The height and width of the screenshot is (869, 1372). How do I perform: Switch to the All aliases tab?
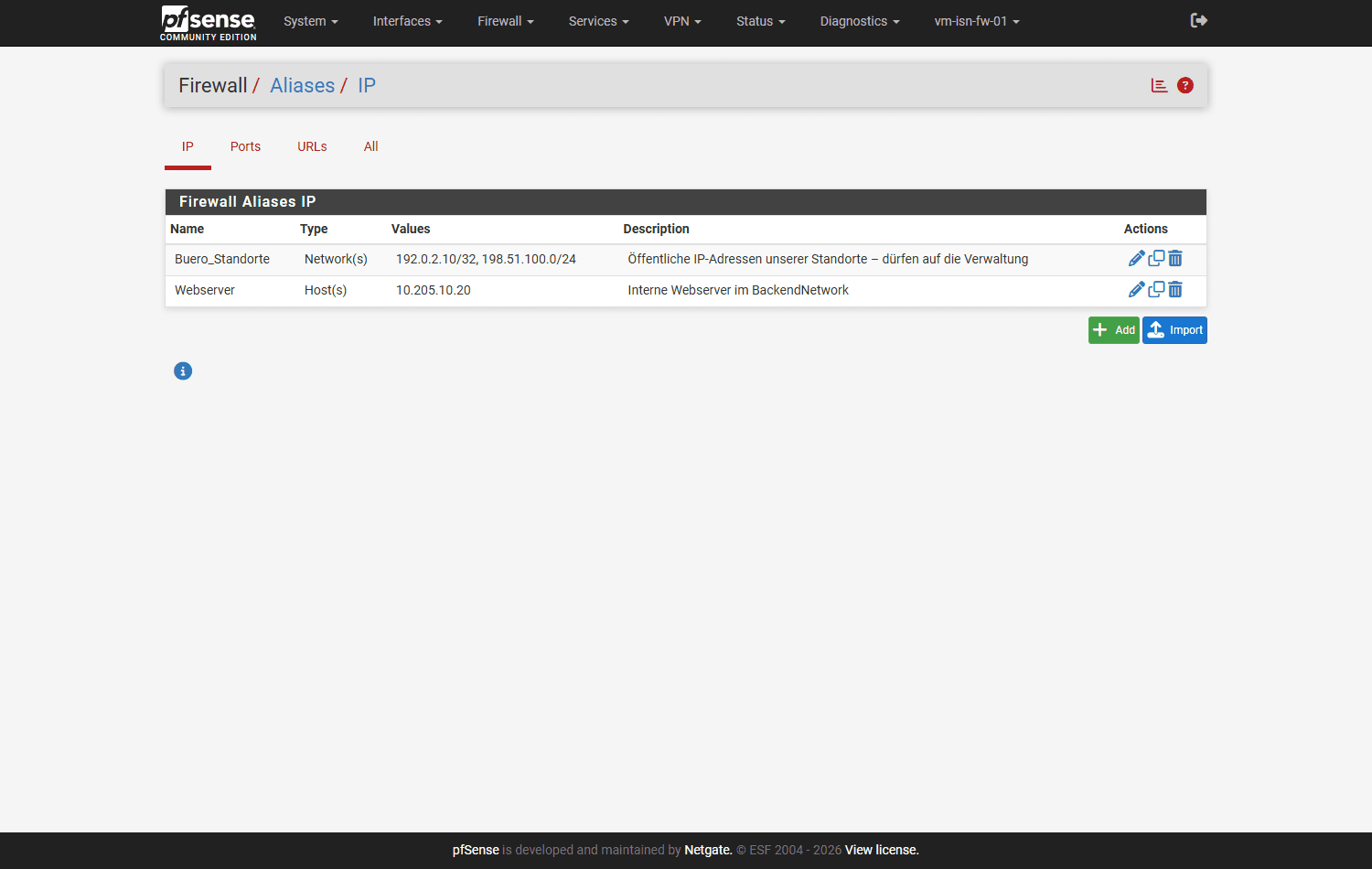pos(370,146)
